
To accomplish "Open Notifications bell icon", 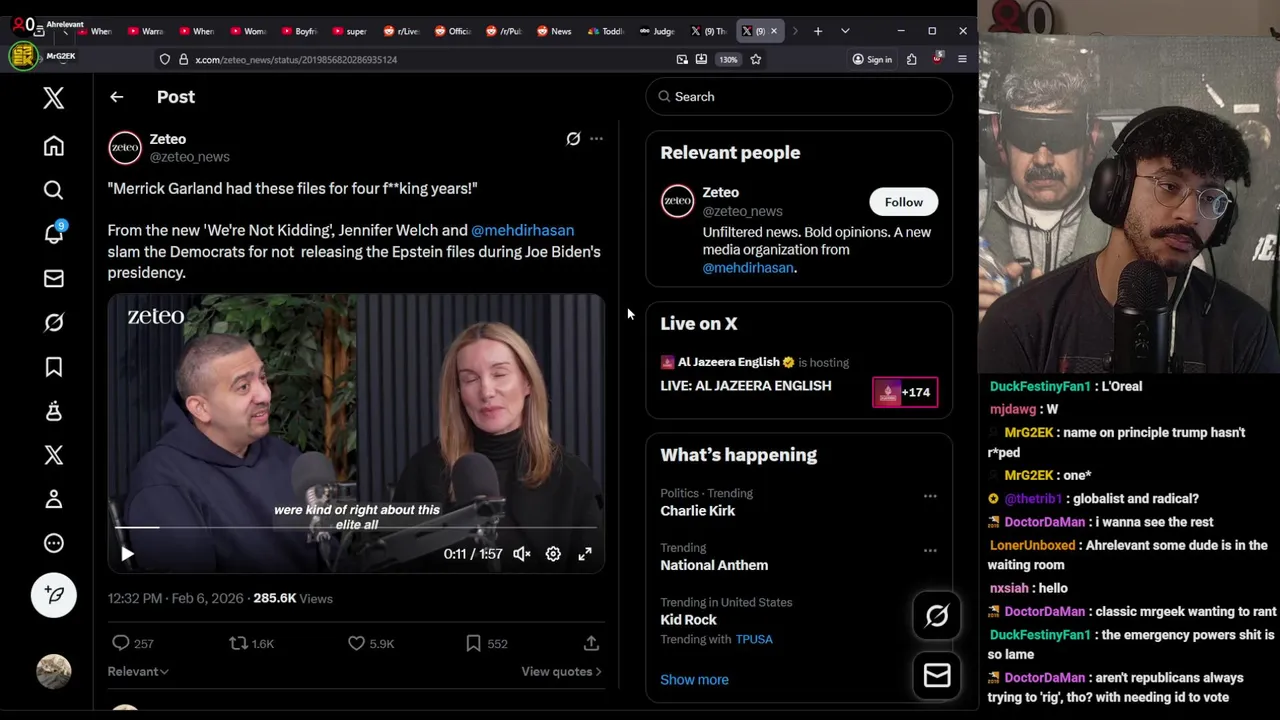I will (54, 233).
